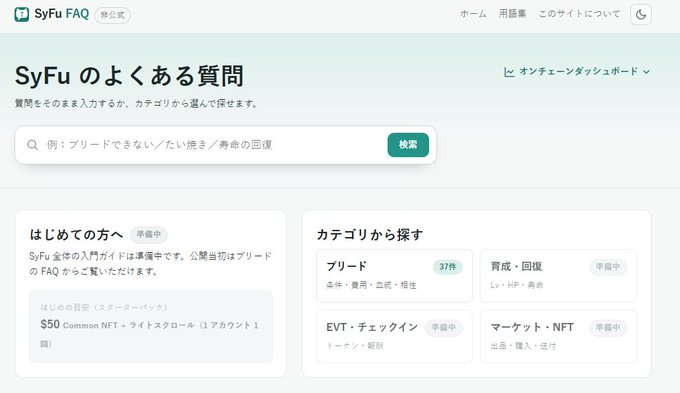This screenshot has width=680, height=393.
Task: Click the はじめての方へ heading
Action: tap(77, 235)
